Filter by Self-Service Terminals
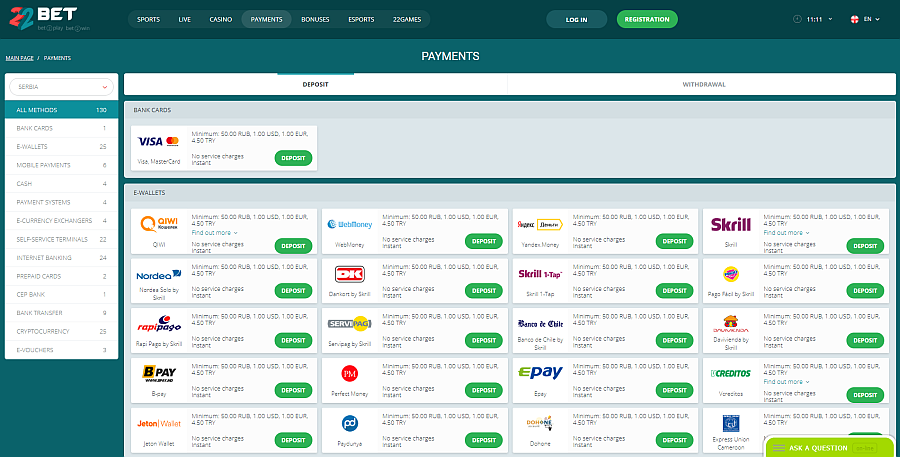Screen dimensions: 900x457 point(61,239)
